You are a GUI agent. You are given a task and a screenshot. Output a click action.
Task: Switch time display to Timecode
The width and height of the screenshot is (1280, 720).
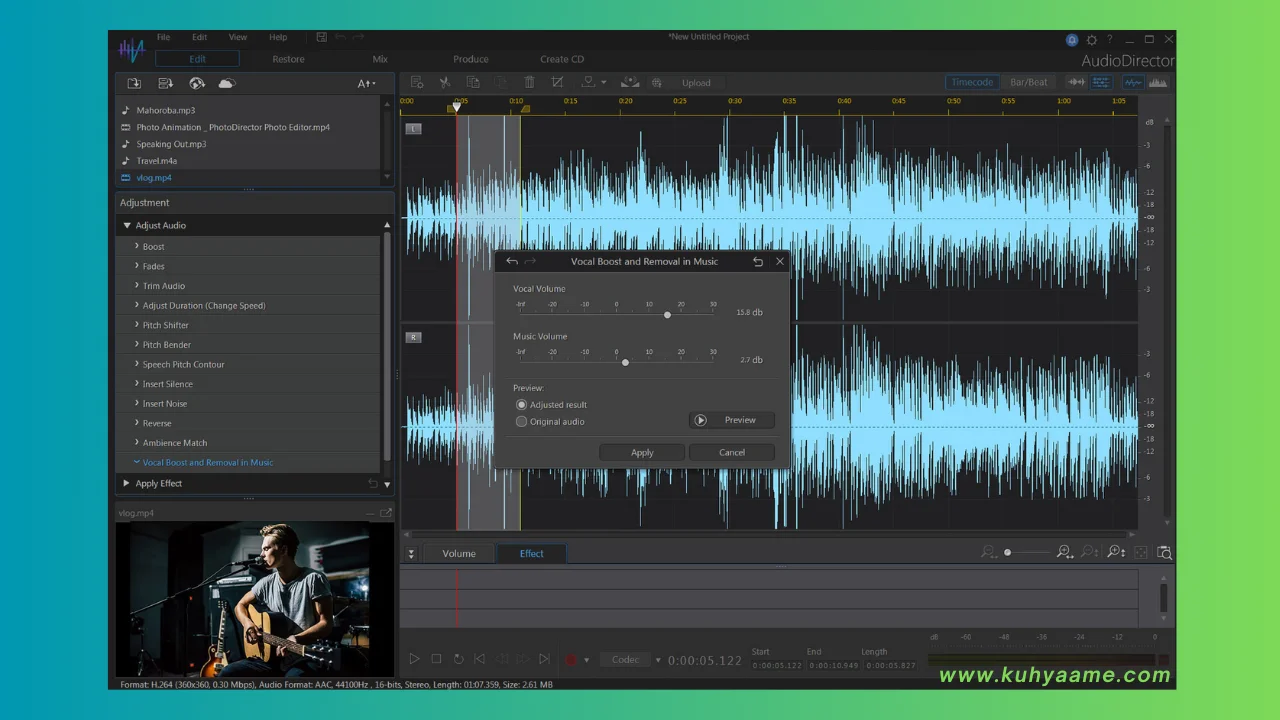pos(972,82)
